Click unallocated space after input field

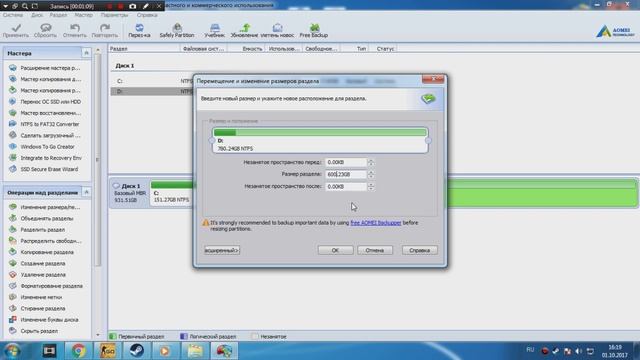(x=346, y=186)
